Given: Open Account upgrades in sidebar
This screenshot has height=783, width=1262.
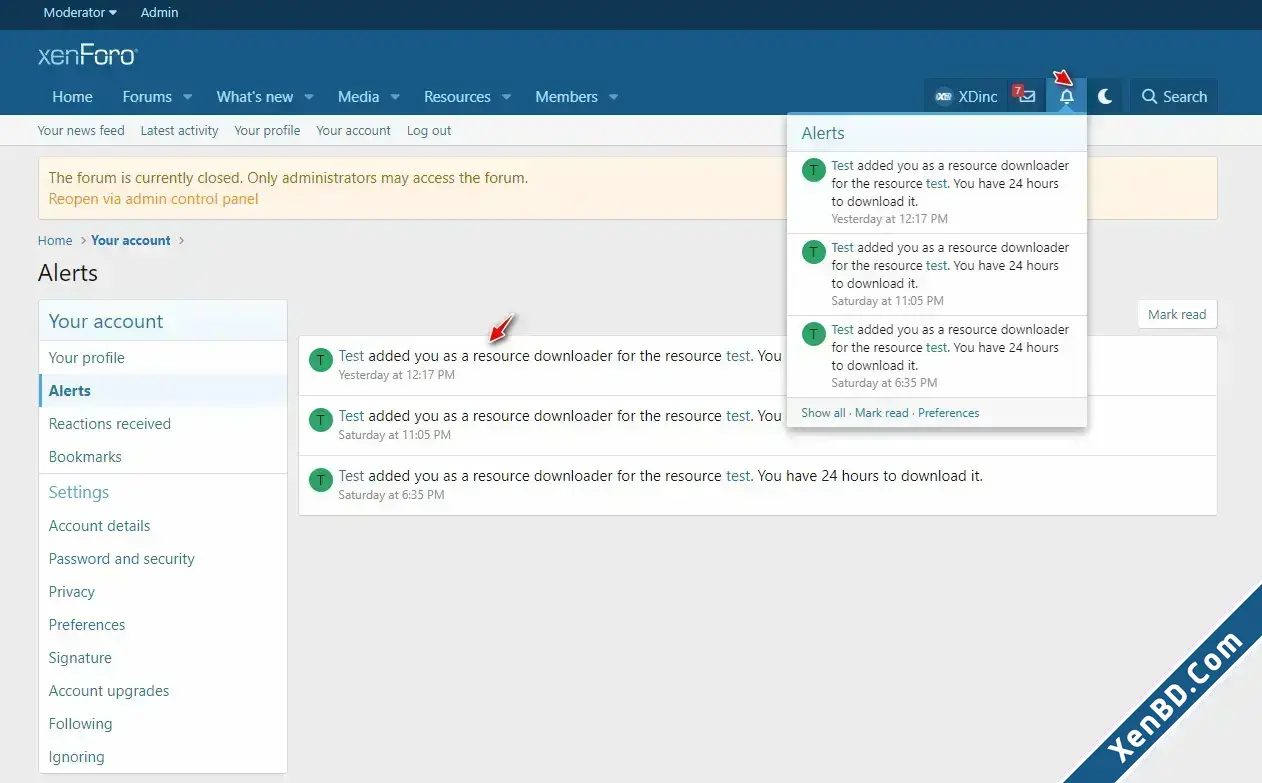Looking at the screenshot, I should coord(162,691).
